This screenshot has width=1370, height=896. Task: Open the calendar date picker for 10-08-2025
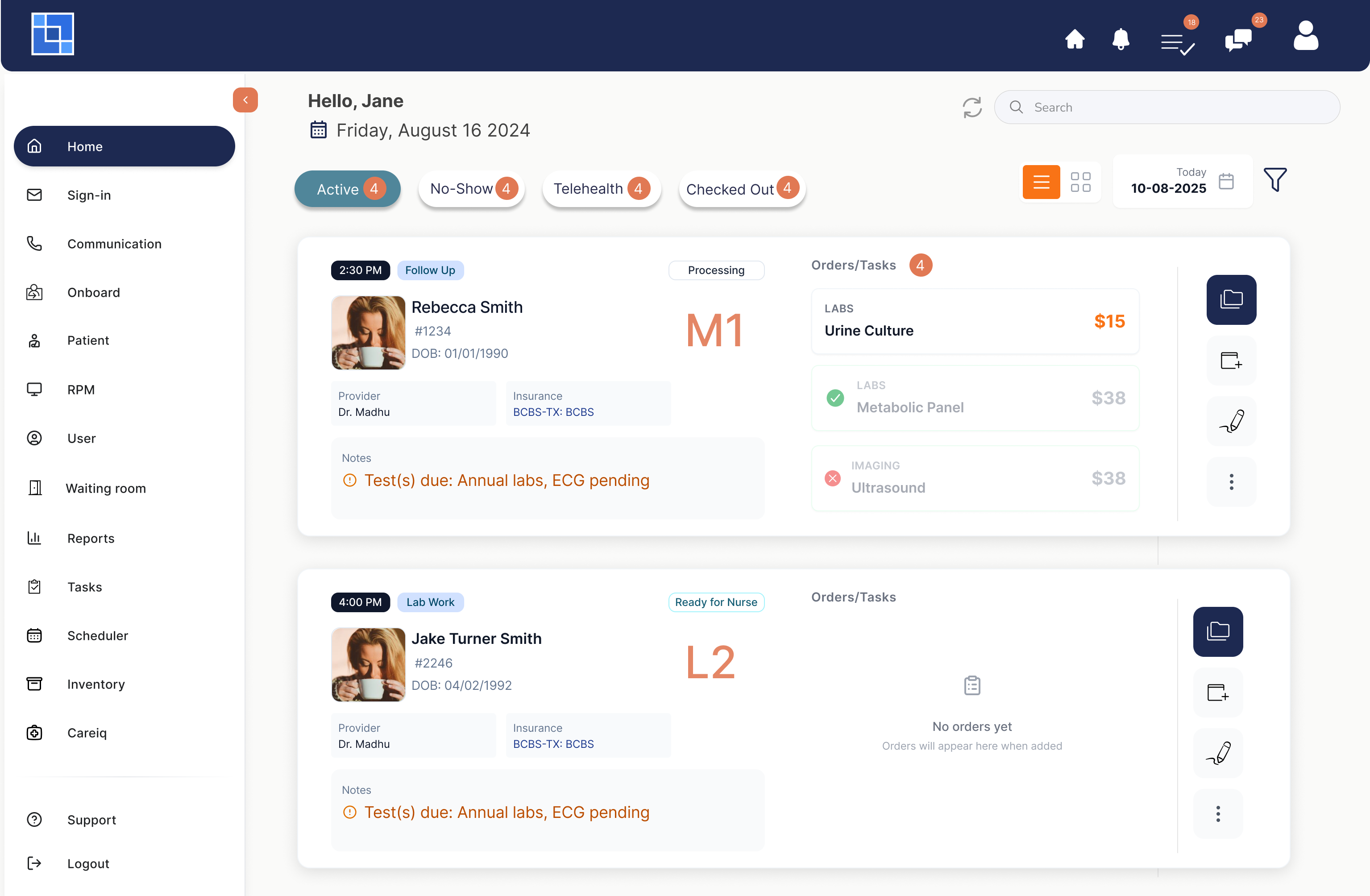pos(1227,181)
